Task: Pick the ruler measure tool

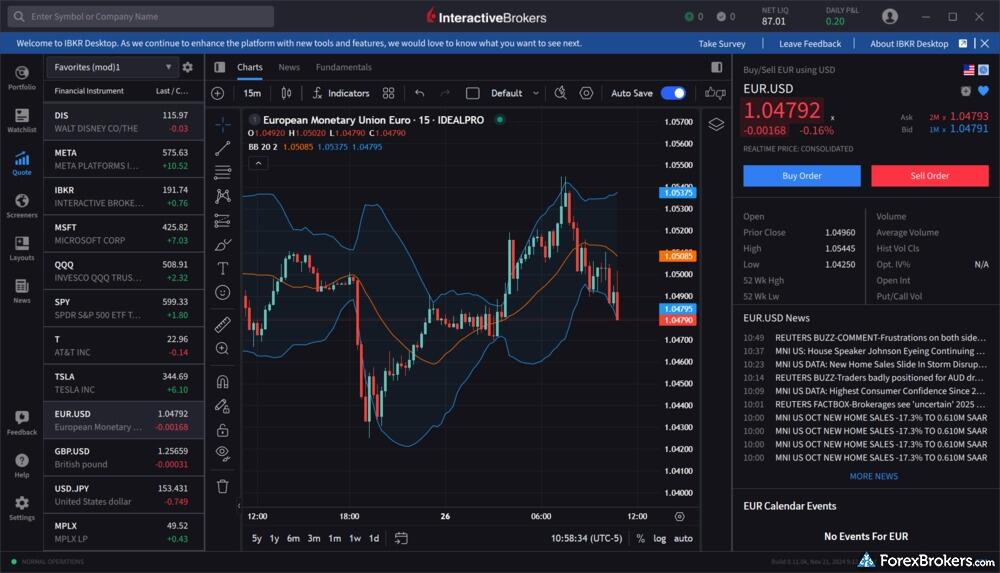Action: click(222, 324)
